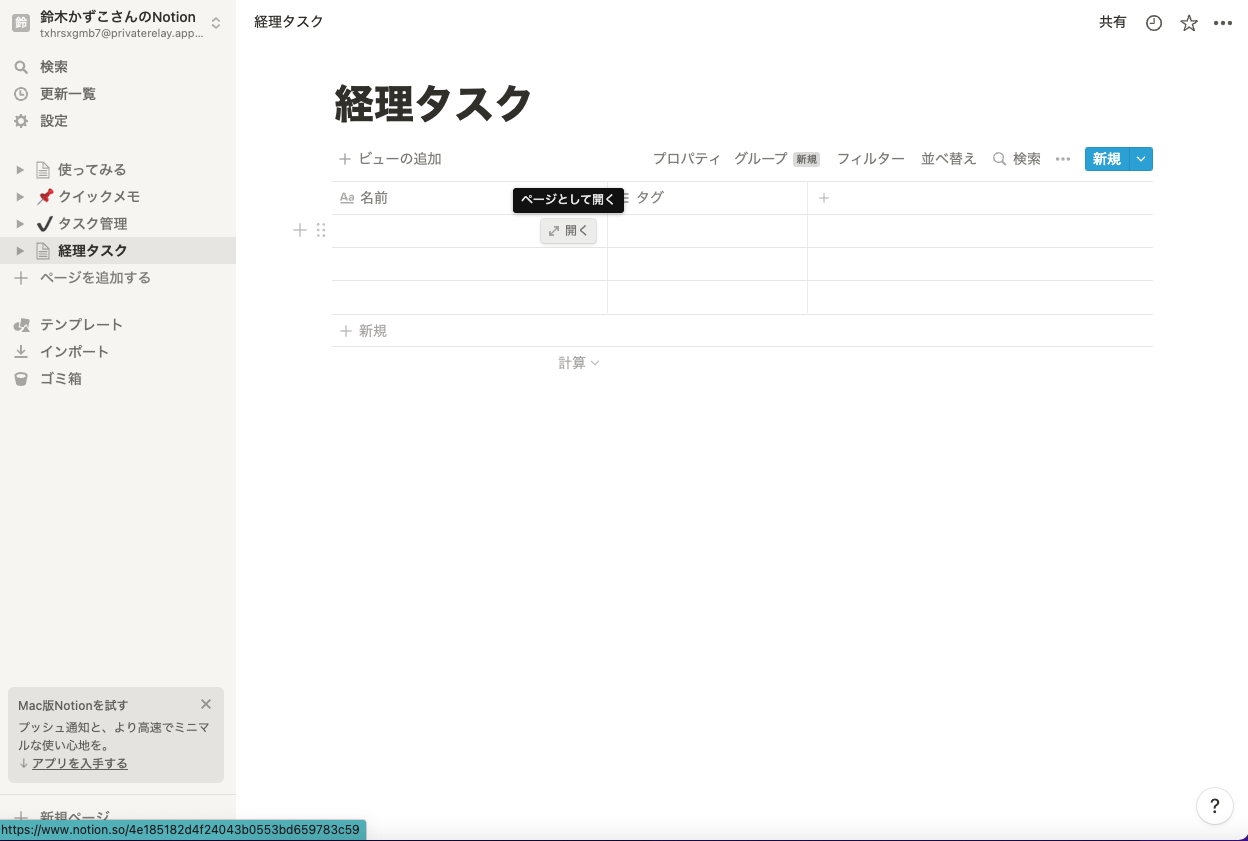The width and height of the screenshot is (1248, 841).
Task: Click the アプリを入手する link
Action: point(80,763)
